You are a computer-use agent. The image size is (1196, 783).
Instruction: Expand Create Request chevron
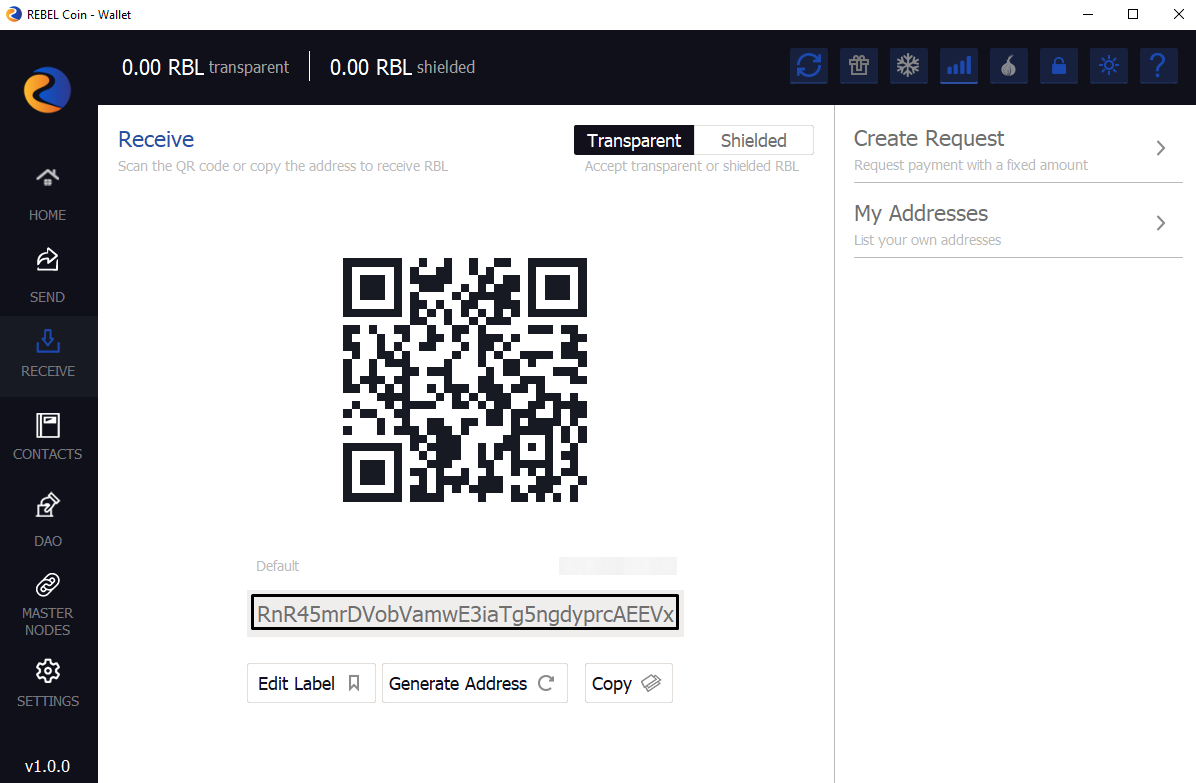point(1160,148)
